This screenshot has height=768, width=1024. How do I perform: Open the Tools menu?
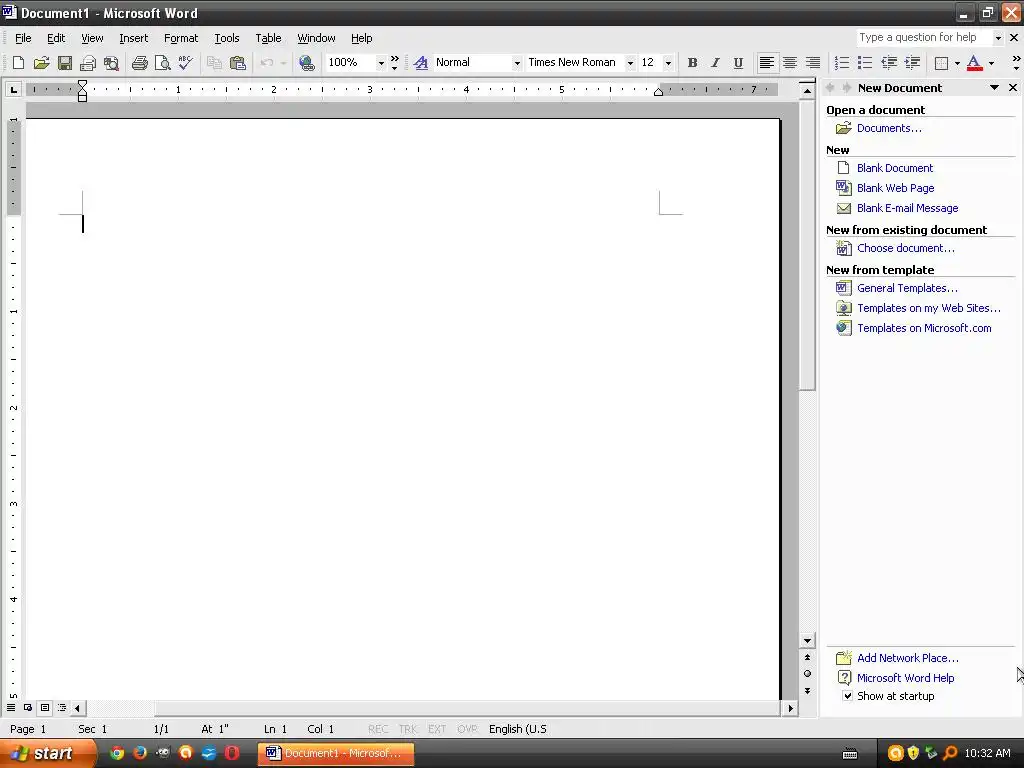click(x=227, y=38)
